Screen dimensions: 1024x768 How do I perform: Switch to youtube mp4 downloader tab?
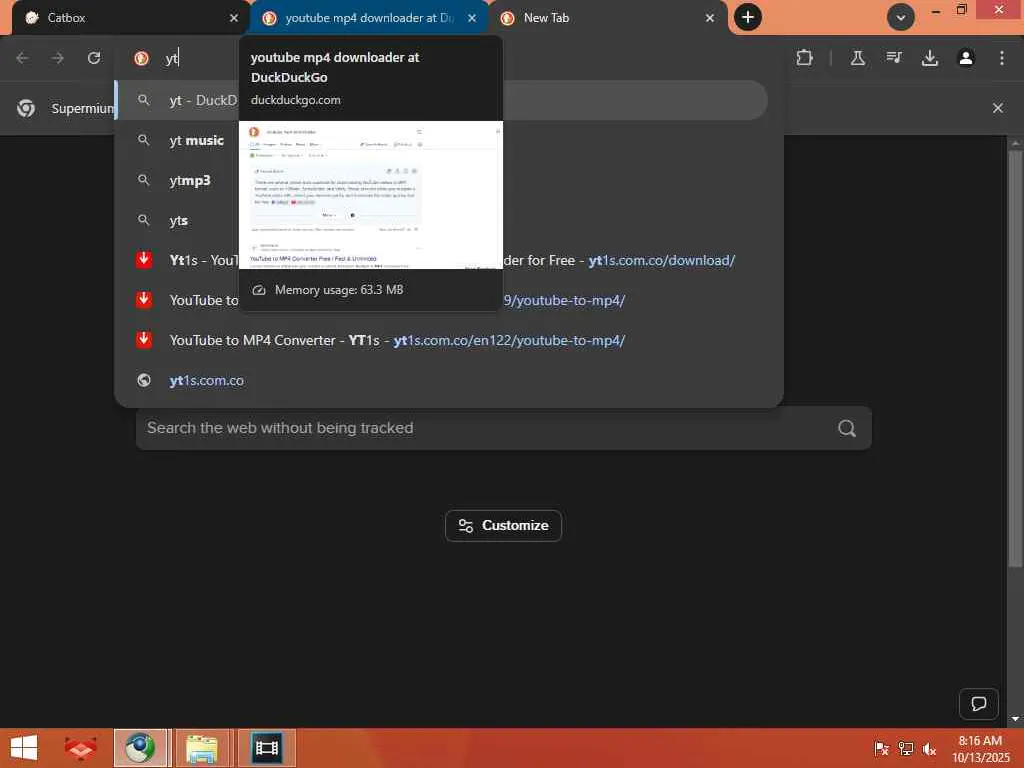369,18
